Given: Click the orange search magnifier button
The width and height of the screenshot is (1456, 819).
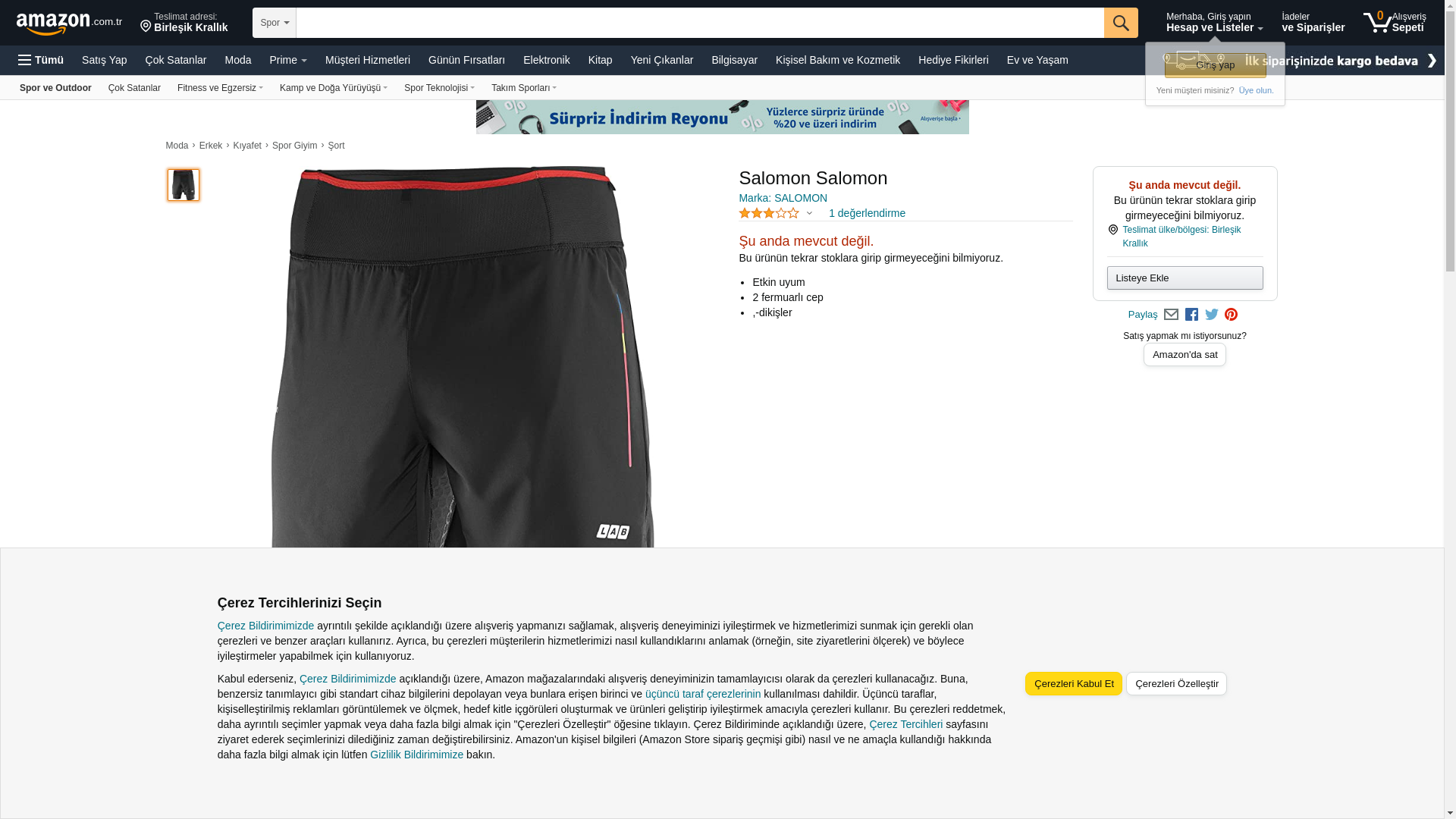Looking at the screenshot, I should [1121, 23].
